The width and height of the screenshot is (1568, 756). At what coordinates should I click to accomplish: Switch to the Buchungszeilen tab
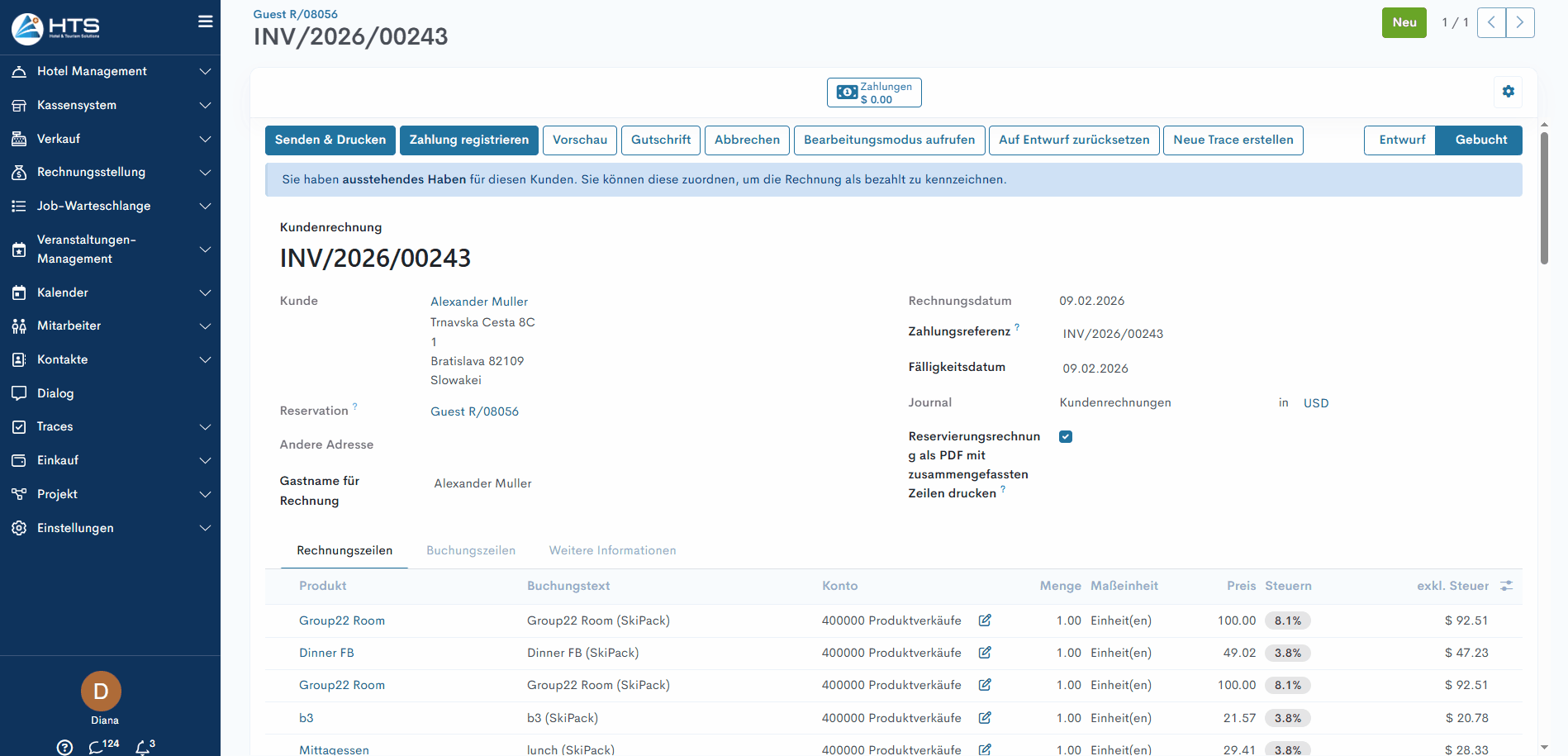click(470, 551)
